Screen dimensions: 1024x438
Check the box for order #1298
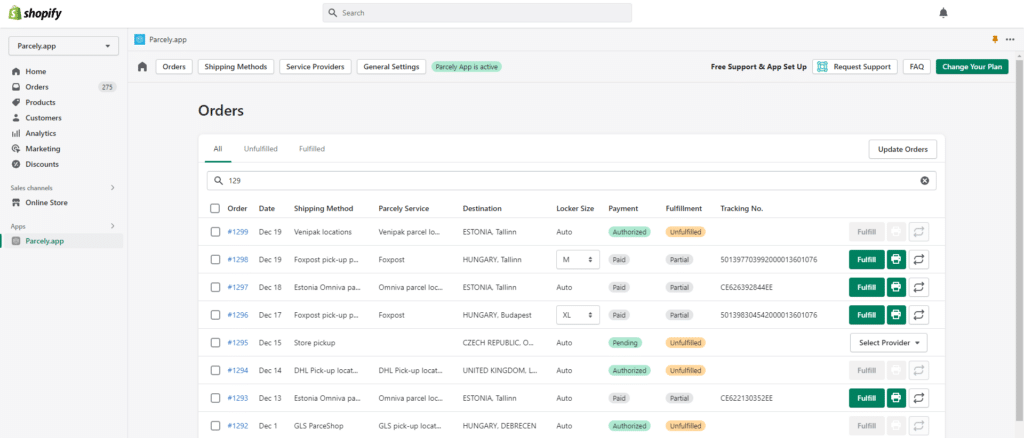tap(215, 260)
